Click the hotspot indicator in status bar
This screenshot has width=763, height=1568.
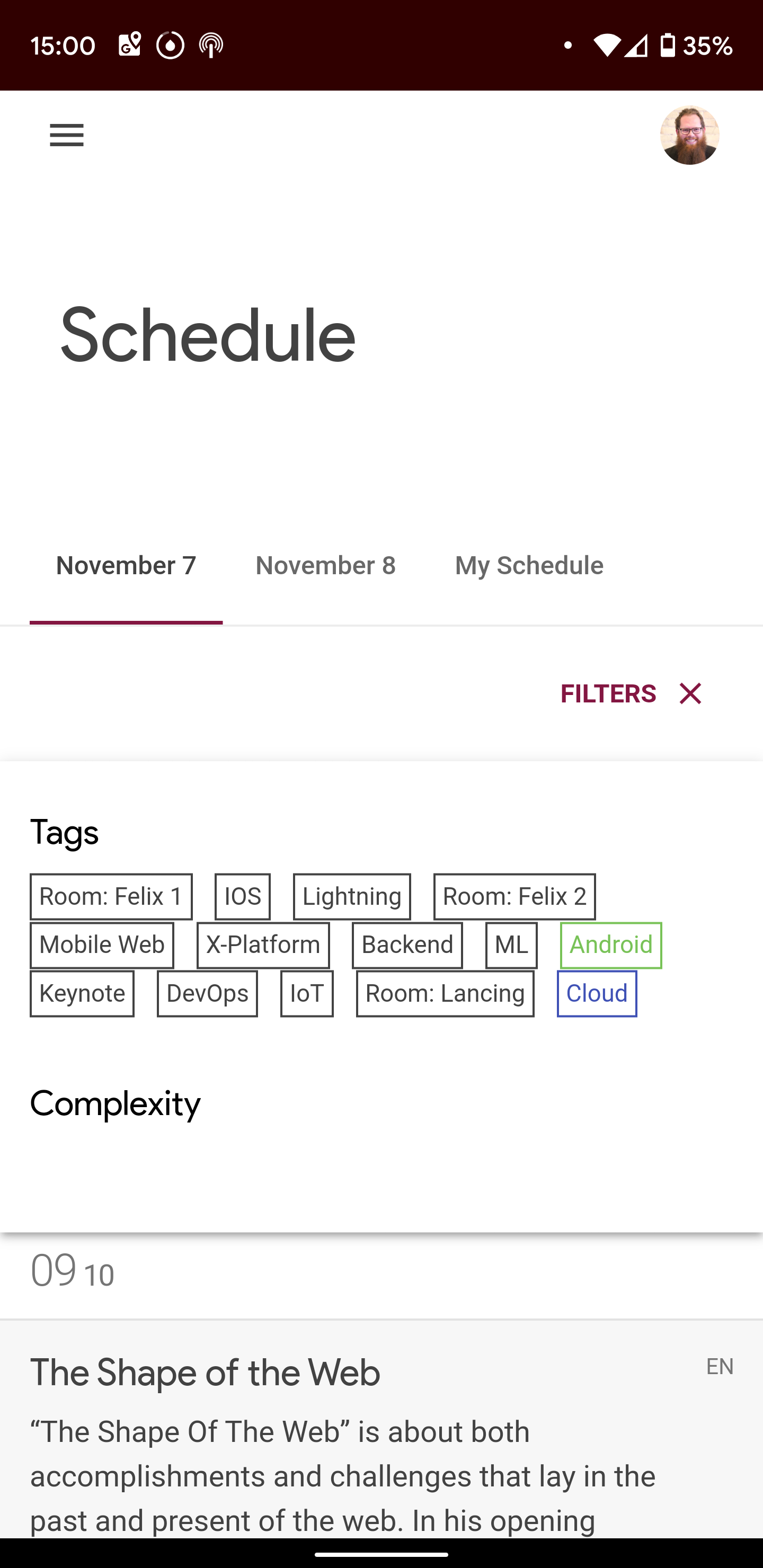click(211, 44)
